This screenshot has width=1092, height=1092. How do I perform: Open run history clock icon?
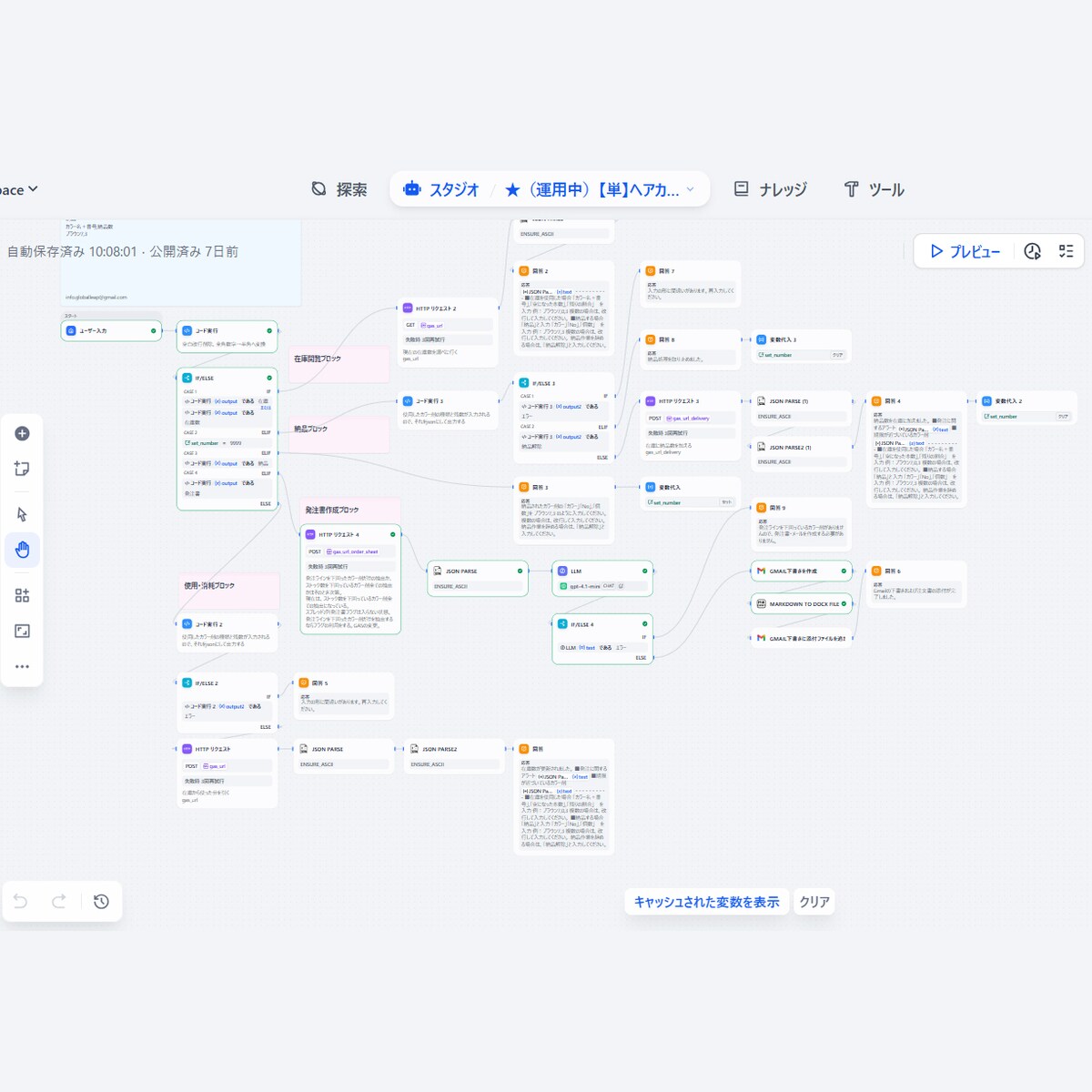click(1032, 251)
